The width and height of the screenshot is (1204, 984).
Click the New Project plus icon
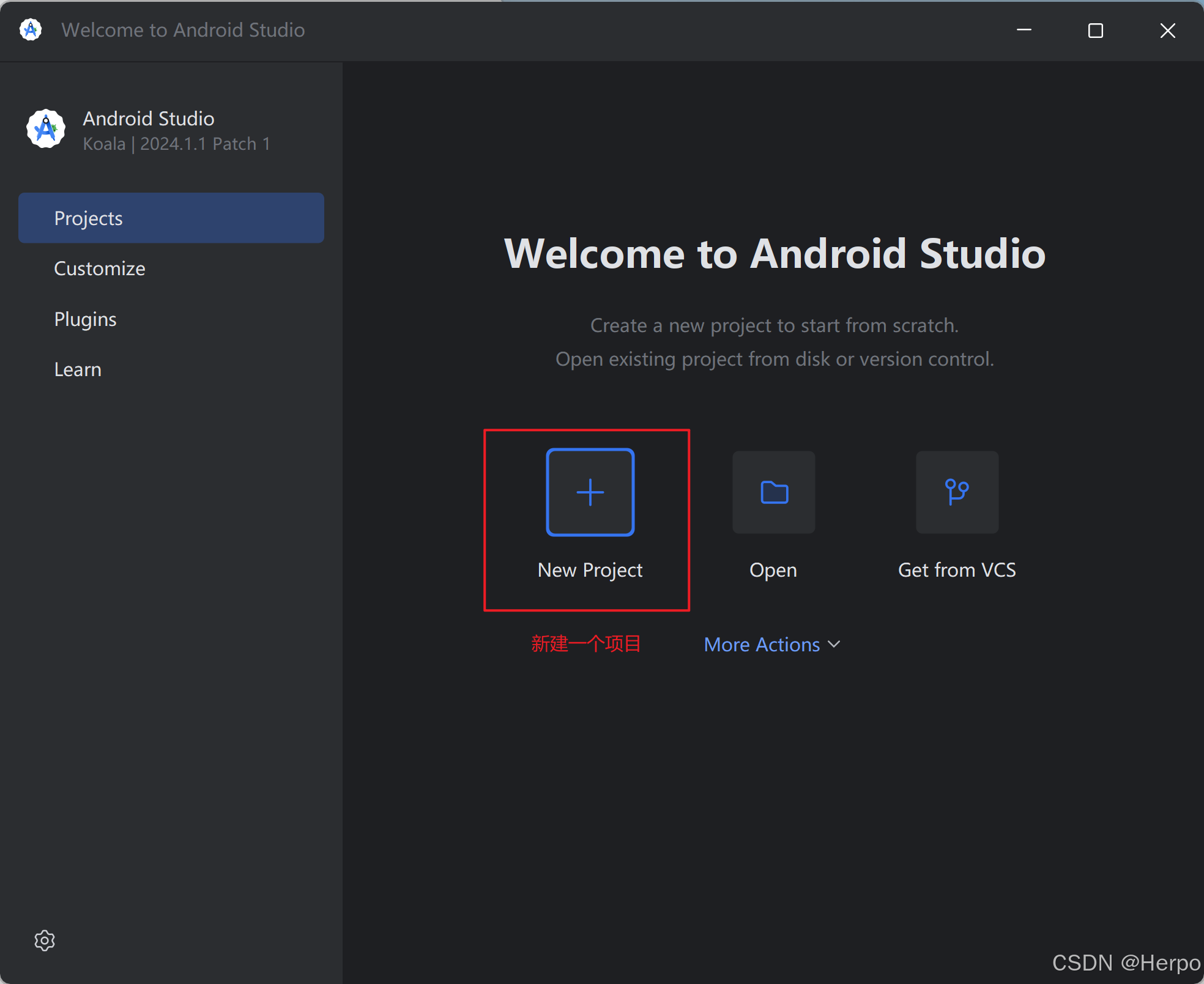(590, 492)
